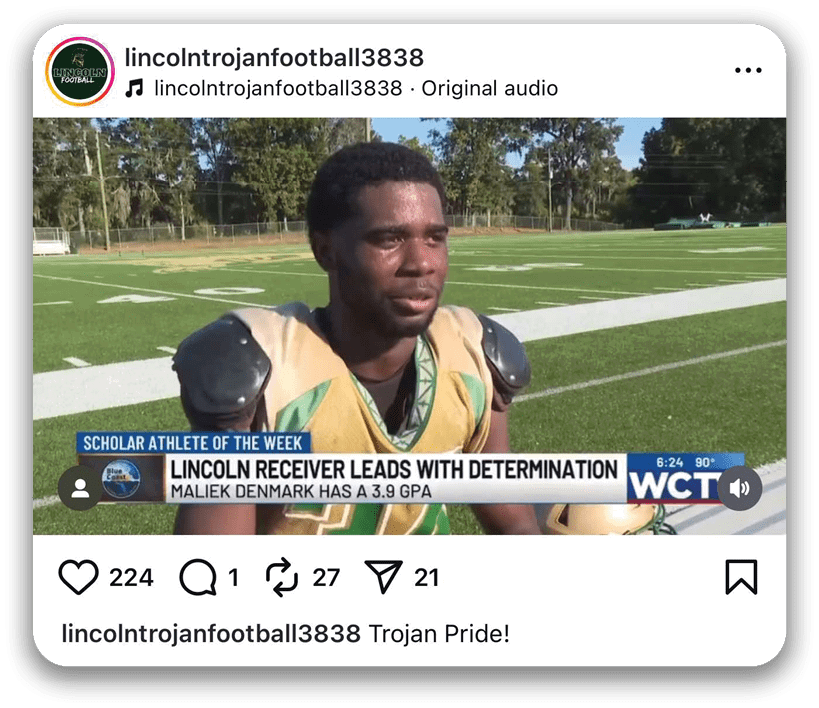Show tagged people via the person icon
Viewport: 819px width, 708px height.
pos(80,488)
